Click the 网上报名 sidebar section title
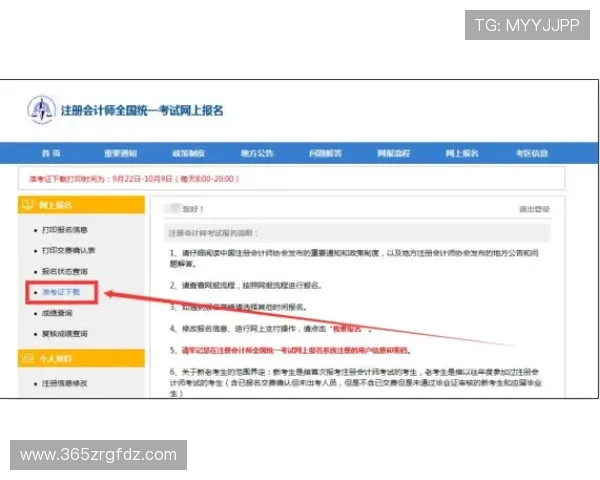This screenshot has height=480, width=600. [55, 205]
